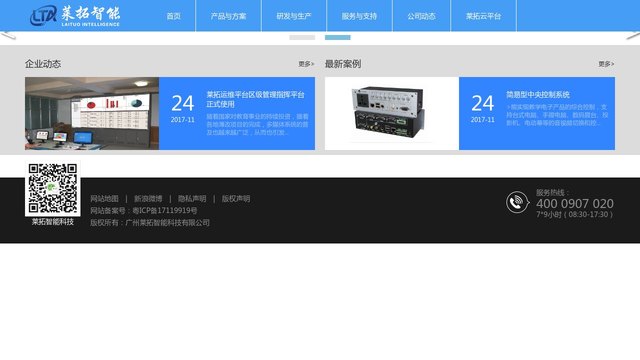The height and width of the screenshot is (360, 640).
Task: Click the hotline number 400 0907 020
Action: pyautogui.click(x=575, y=204)
